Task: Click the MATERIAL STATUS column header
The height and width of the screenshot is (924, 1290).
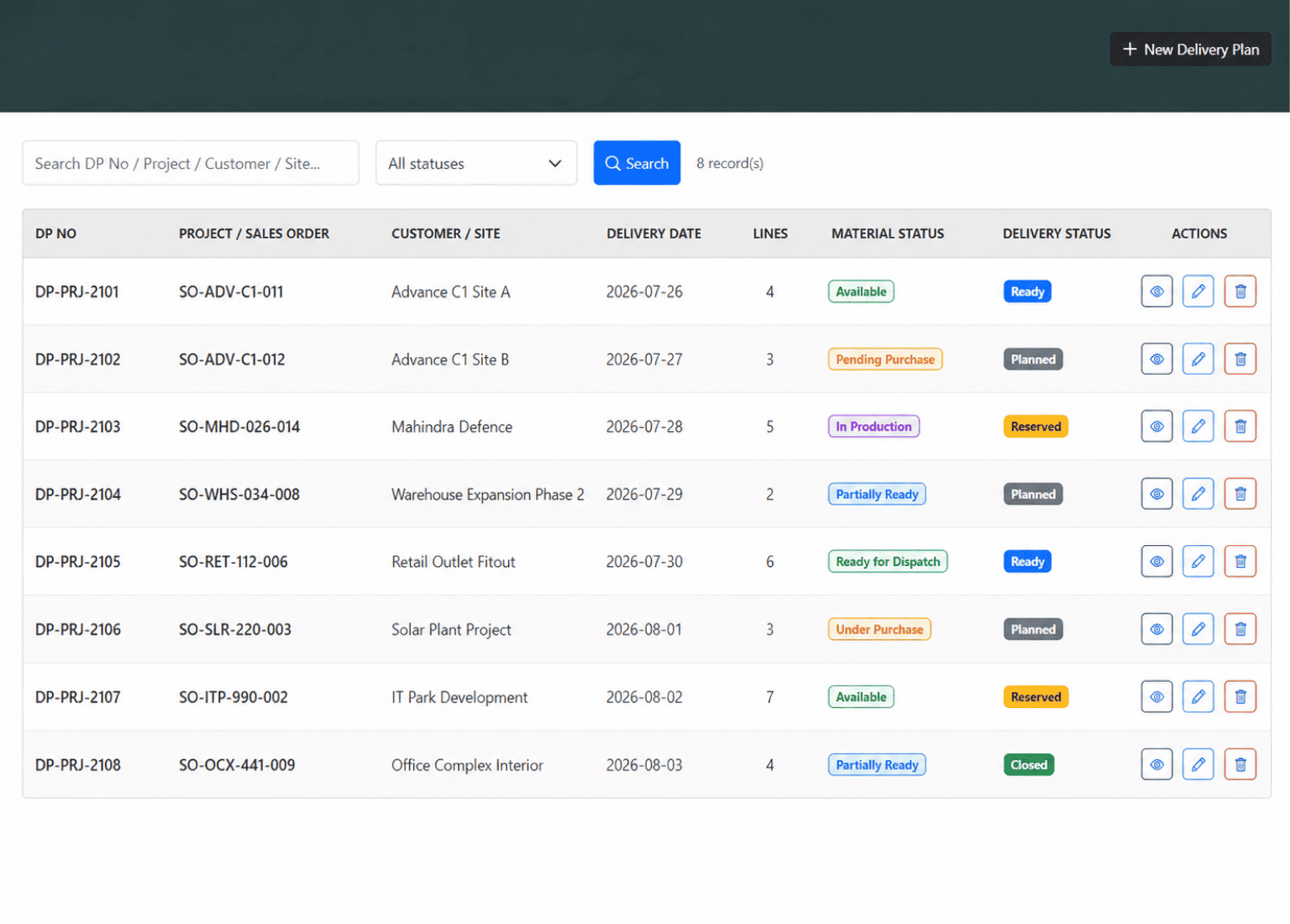Action: [x=888, y=234]
